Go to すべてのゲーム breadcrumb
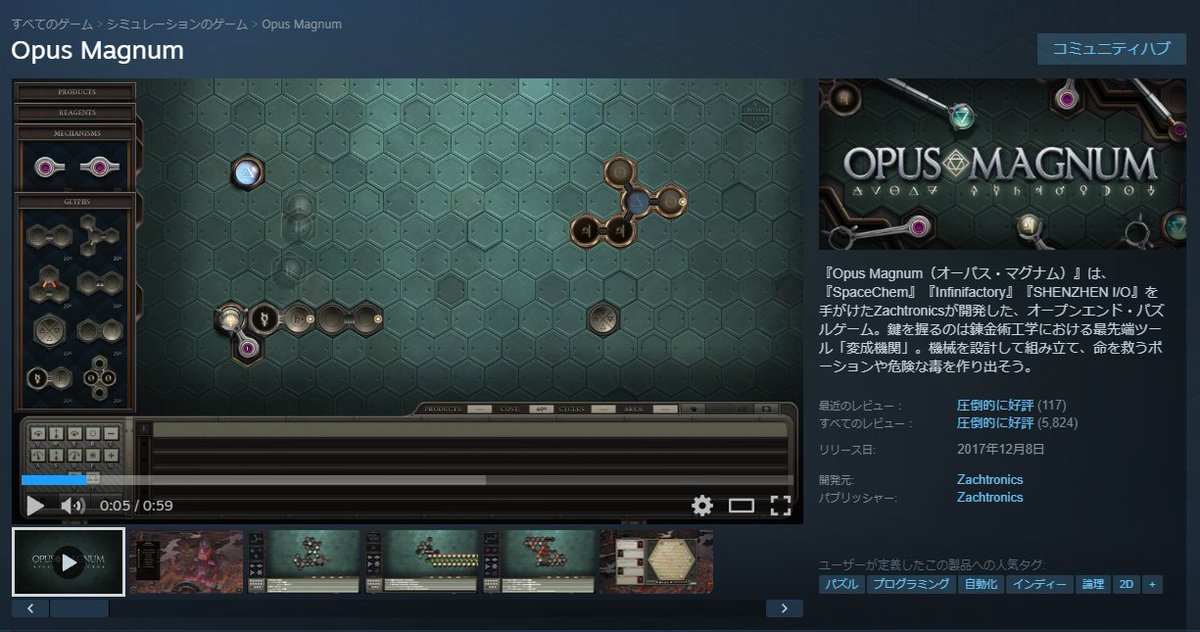This screenshot has height=632, width=1200. click(x=51, y=24)
